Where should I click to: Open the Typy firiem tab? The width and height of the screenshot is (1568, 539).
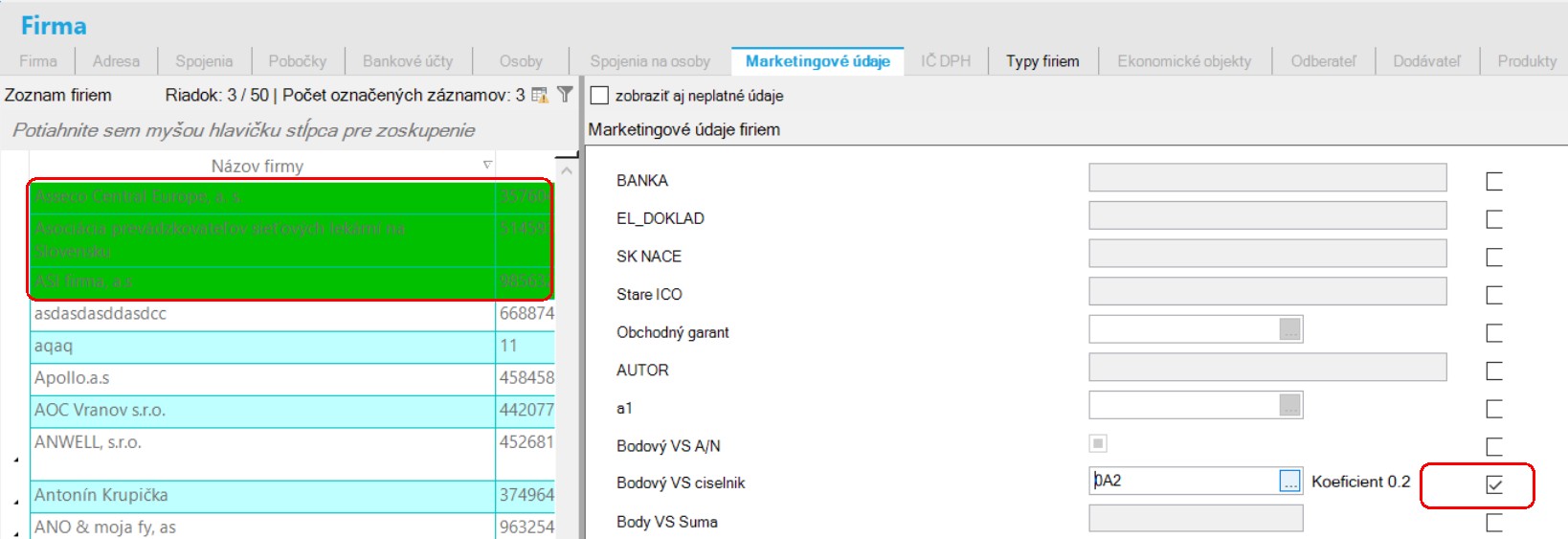1042,61
